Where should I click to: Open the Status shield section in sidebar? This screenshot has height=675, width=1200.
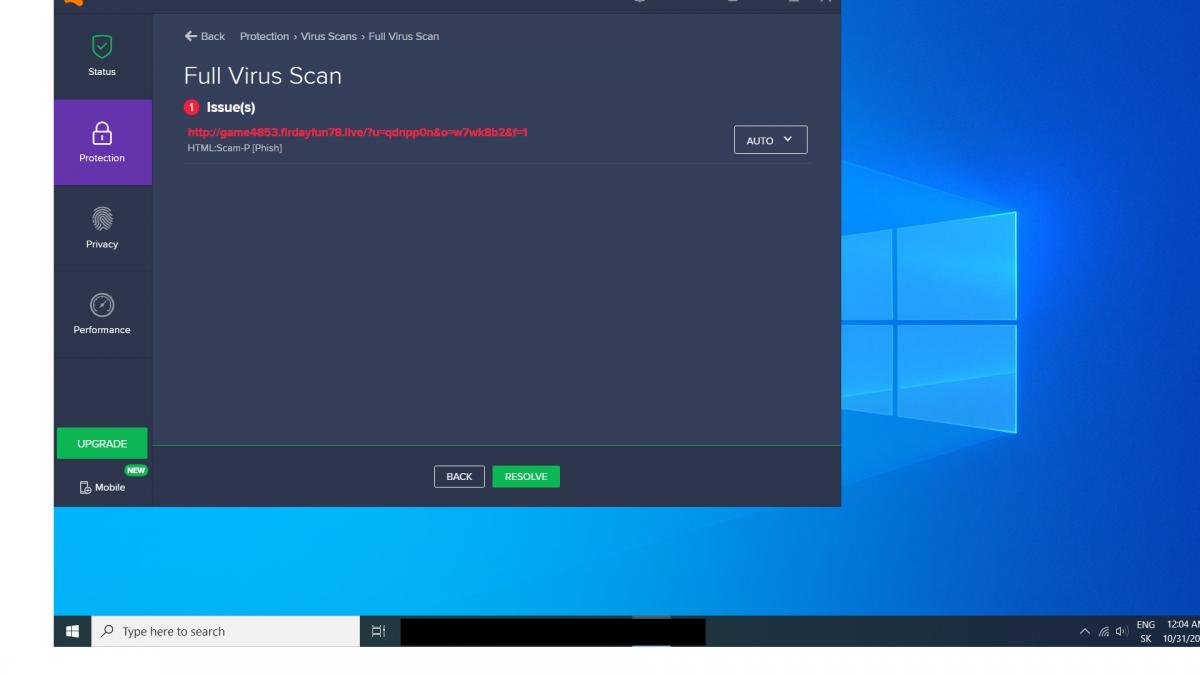102,56
